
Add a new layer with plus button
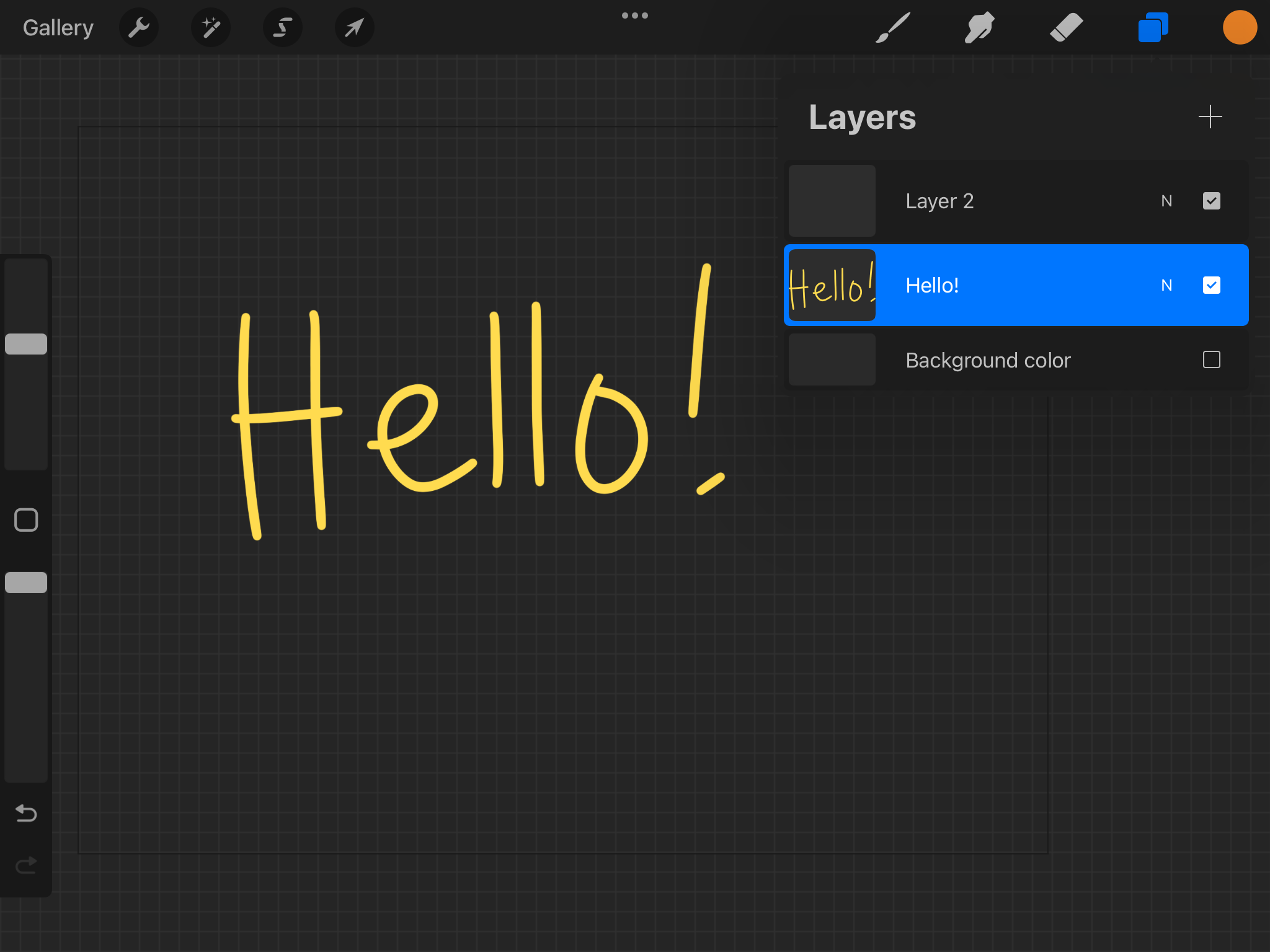[x=1210, y=117]
